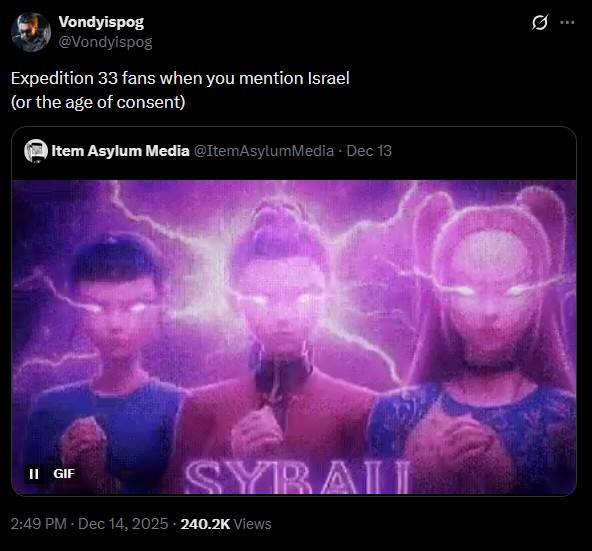The height and width of the screenshot is (551, 592).
Task: Open the three-dot more options menu
Action: pyautogui.click(x=567, y=23)
